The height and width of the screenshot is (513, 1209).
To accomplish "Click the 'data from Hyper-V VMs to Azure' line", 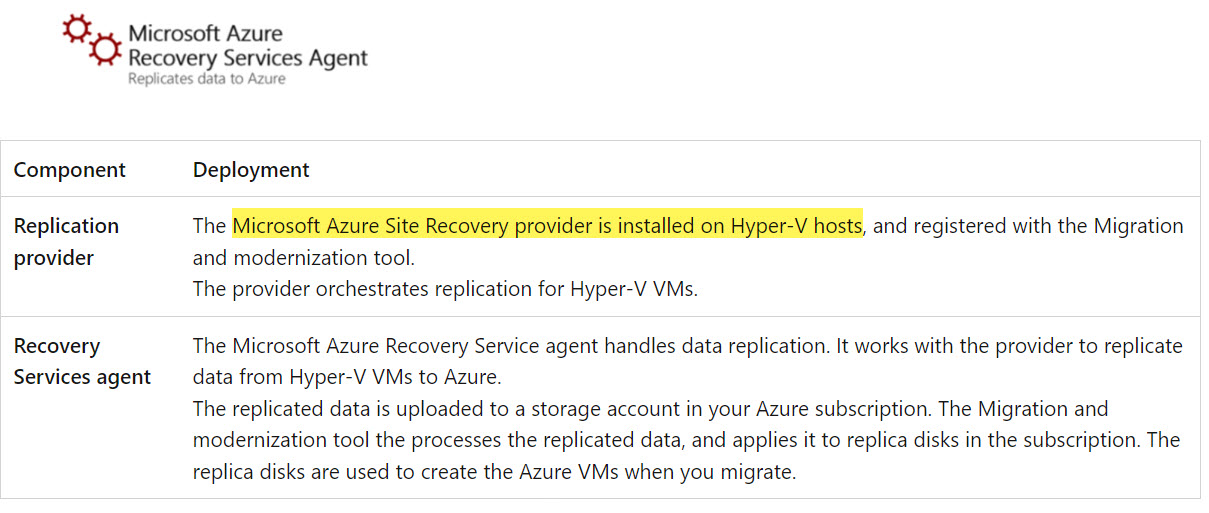I will [347, 378].
